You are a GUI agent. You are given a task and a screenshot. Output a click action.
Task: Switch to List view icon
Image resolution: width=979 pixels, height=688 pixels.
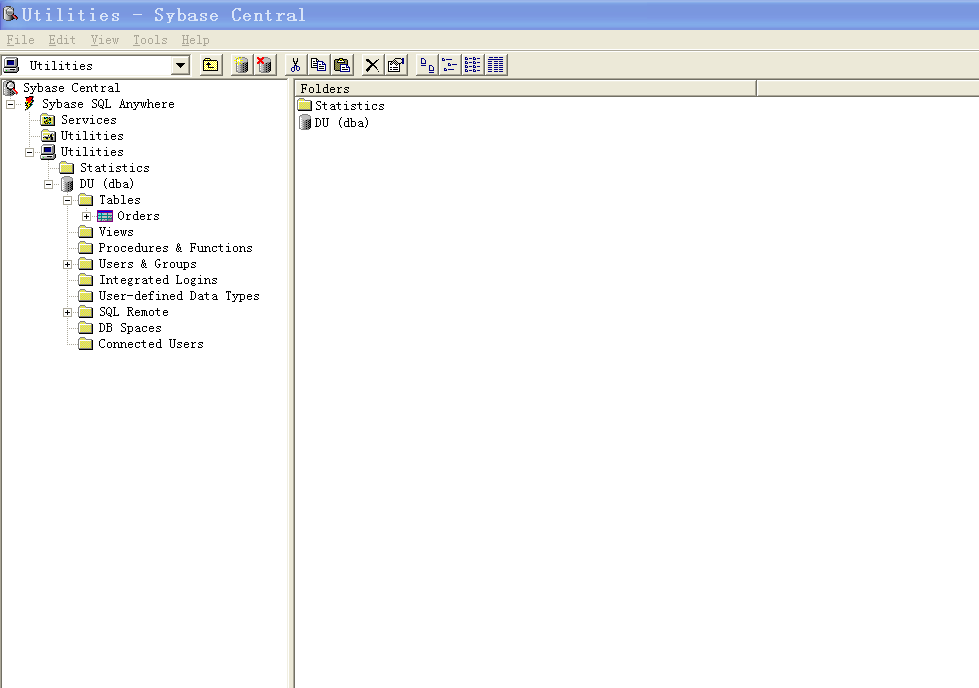pos(473,65)
